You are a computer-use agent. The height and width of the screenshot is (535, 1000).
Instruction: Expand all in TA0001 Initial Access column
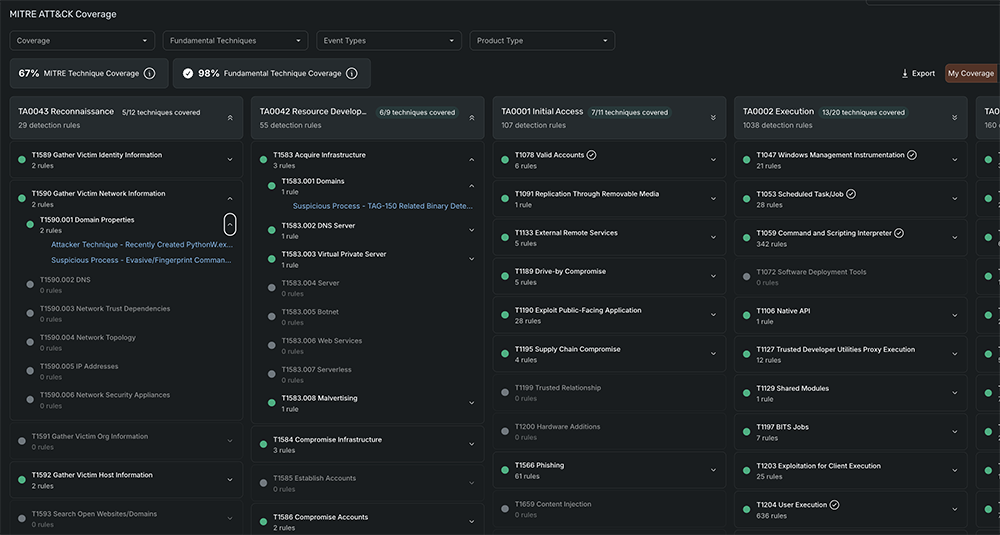coord(713,118)
